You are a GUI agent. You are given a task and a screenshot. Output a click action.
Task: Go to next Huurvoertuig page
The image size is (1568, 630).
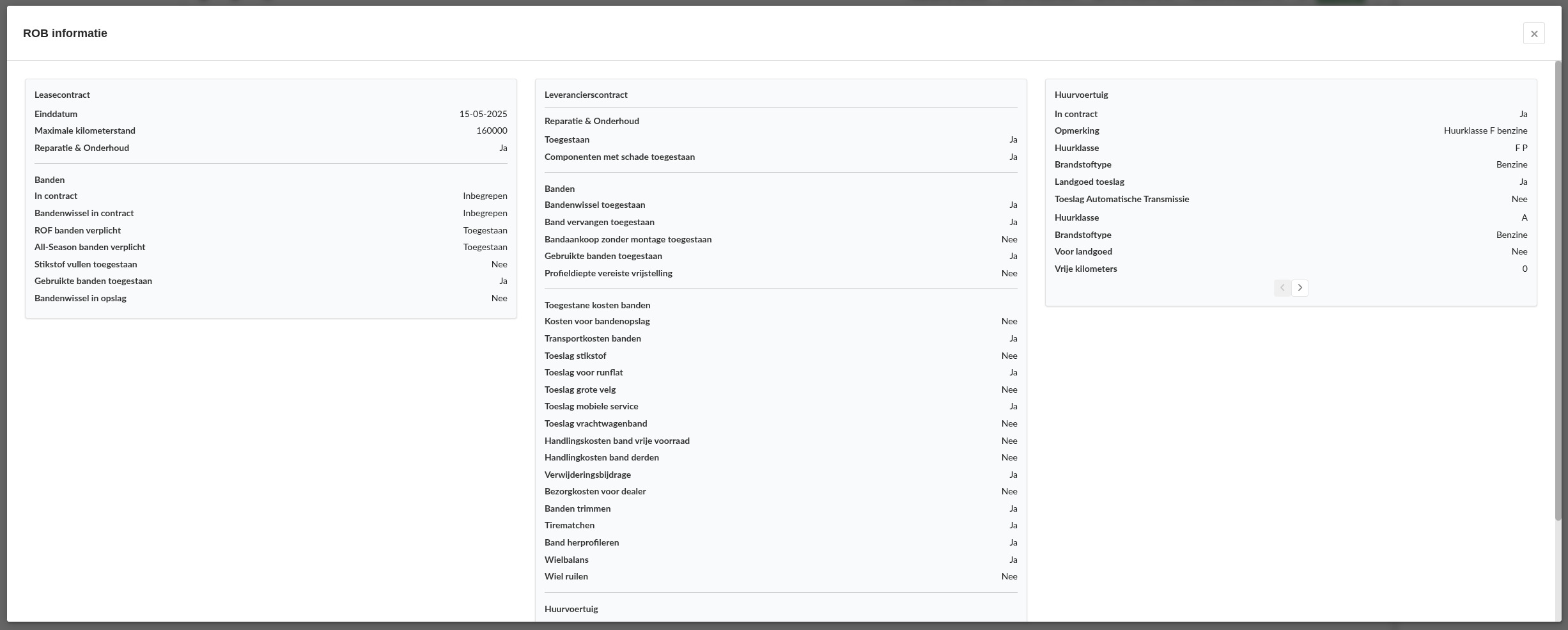(x=1300, y=288)
